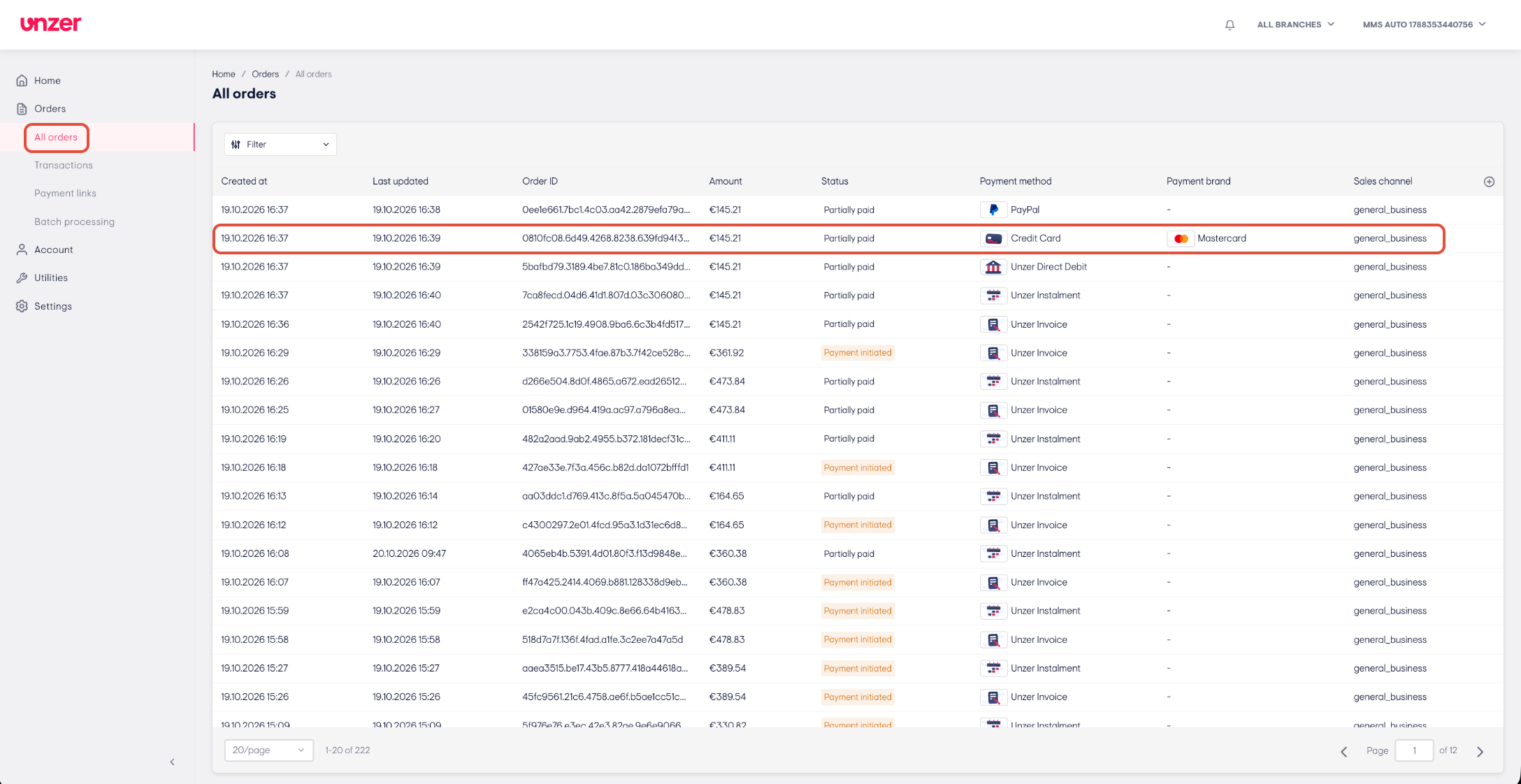Click the page number input field
This screenshot has height=784, width=1521.
1414,750
